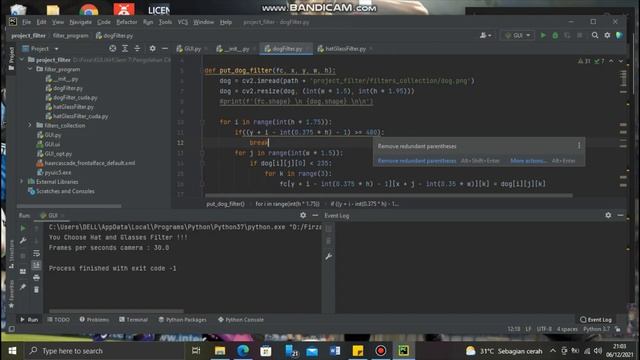
Task: Collapse the project_filter root folder
Action: pos(22,60)
